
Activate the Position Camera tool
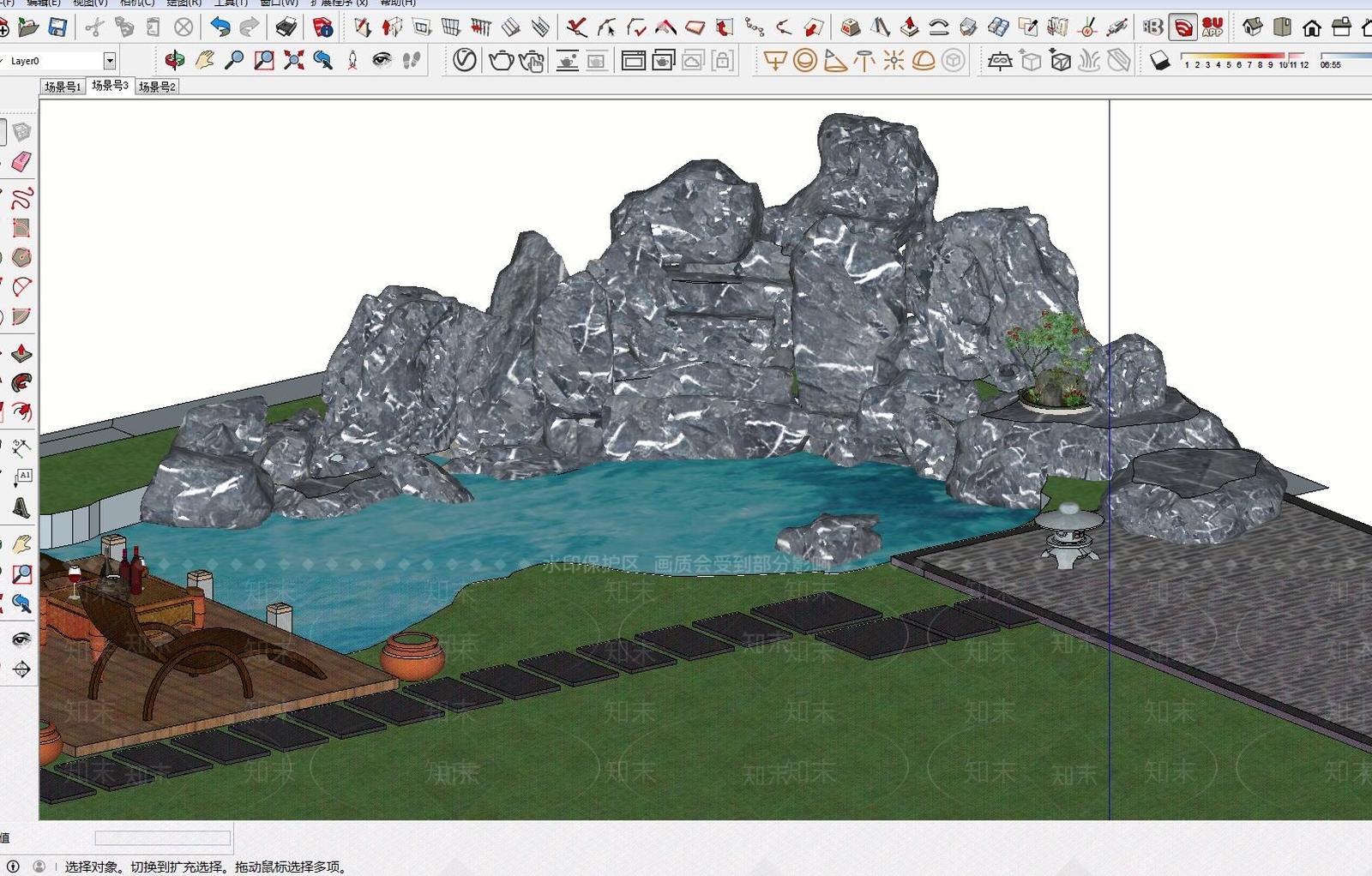tap(352, 60)
